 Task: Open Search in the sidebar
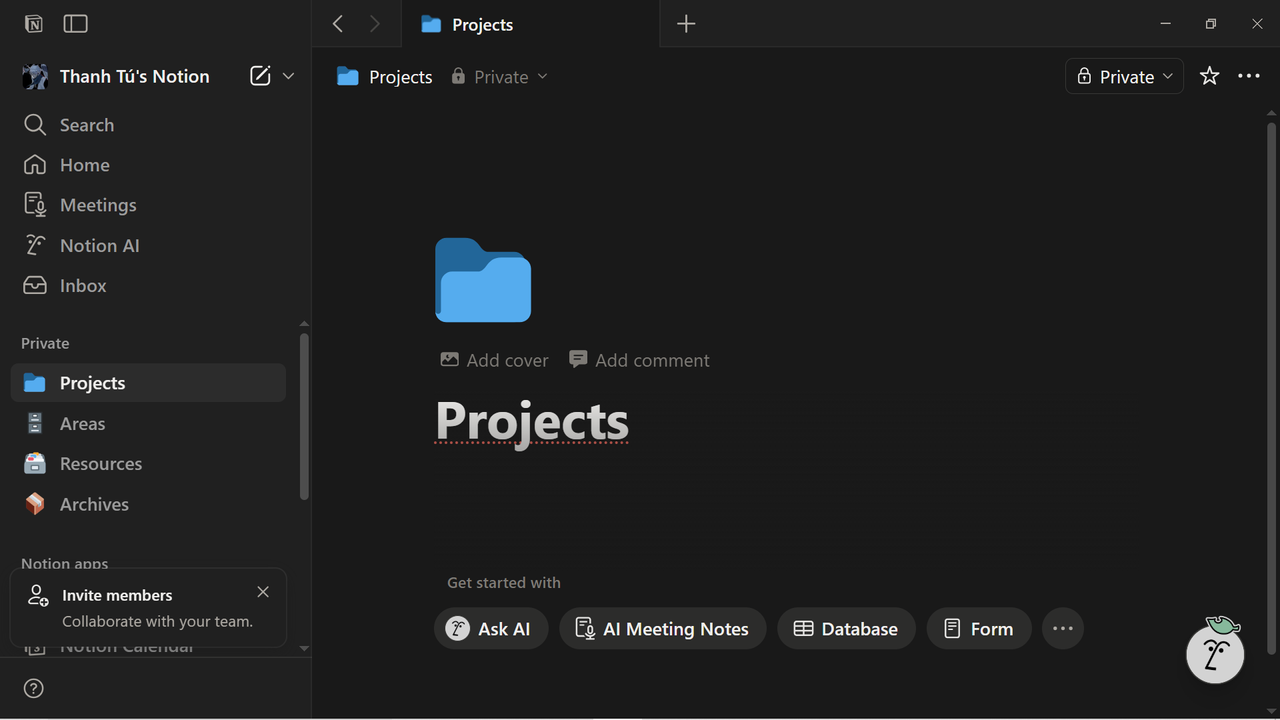86,125
